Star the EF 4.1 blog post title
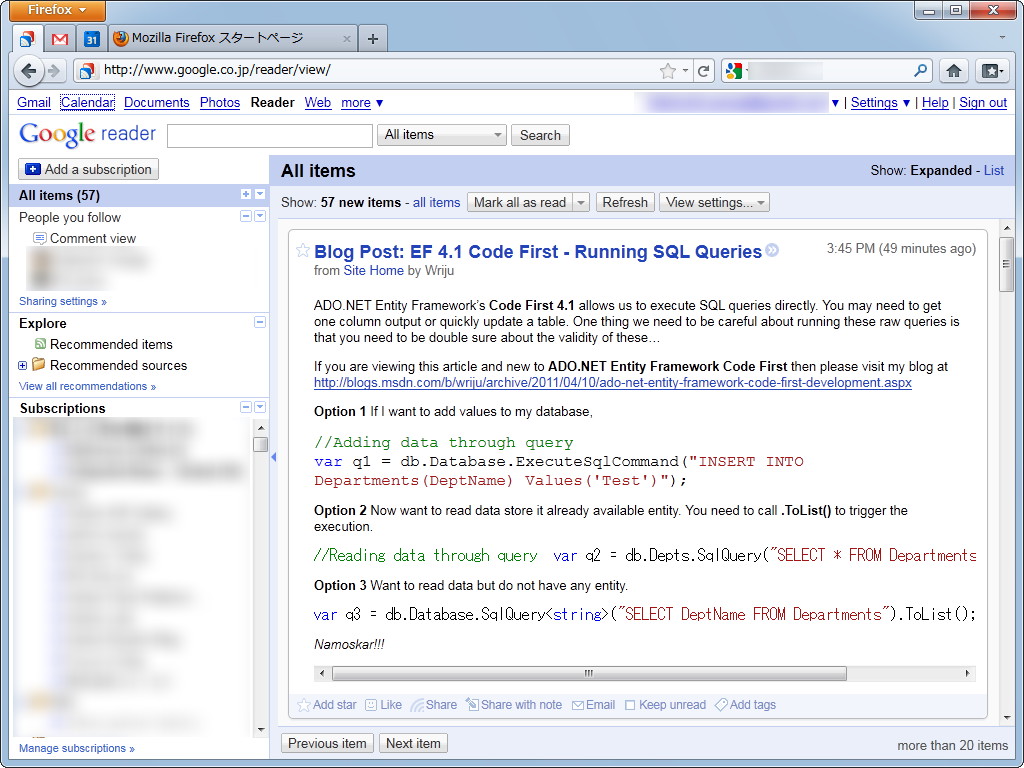 point(302,250)
